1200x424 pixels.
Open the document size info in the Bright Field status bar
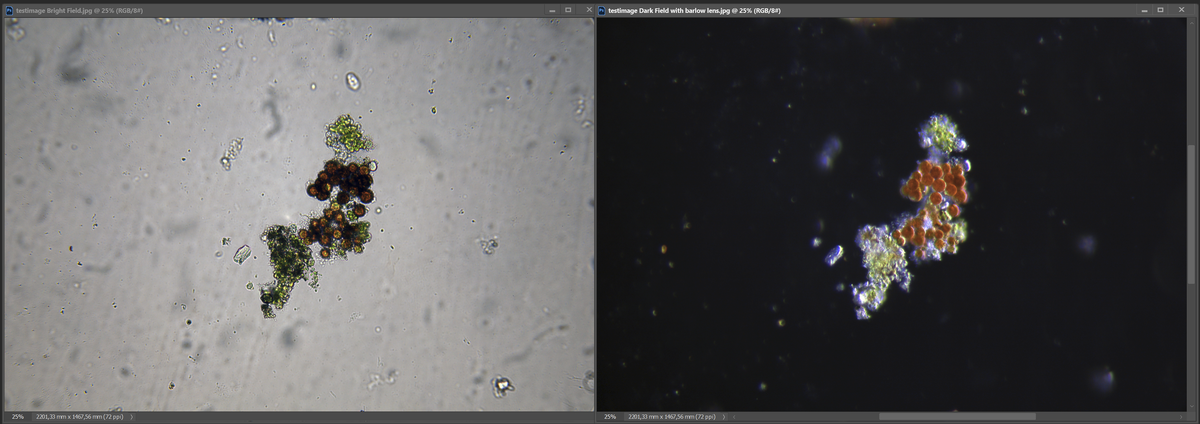tap(80, 416)
